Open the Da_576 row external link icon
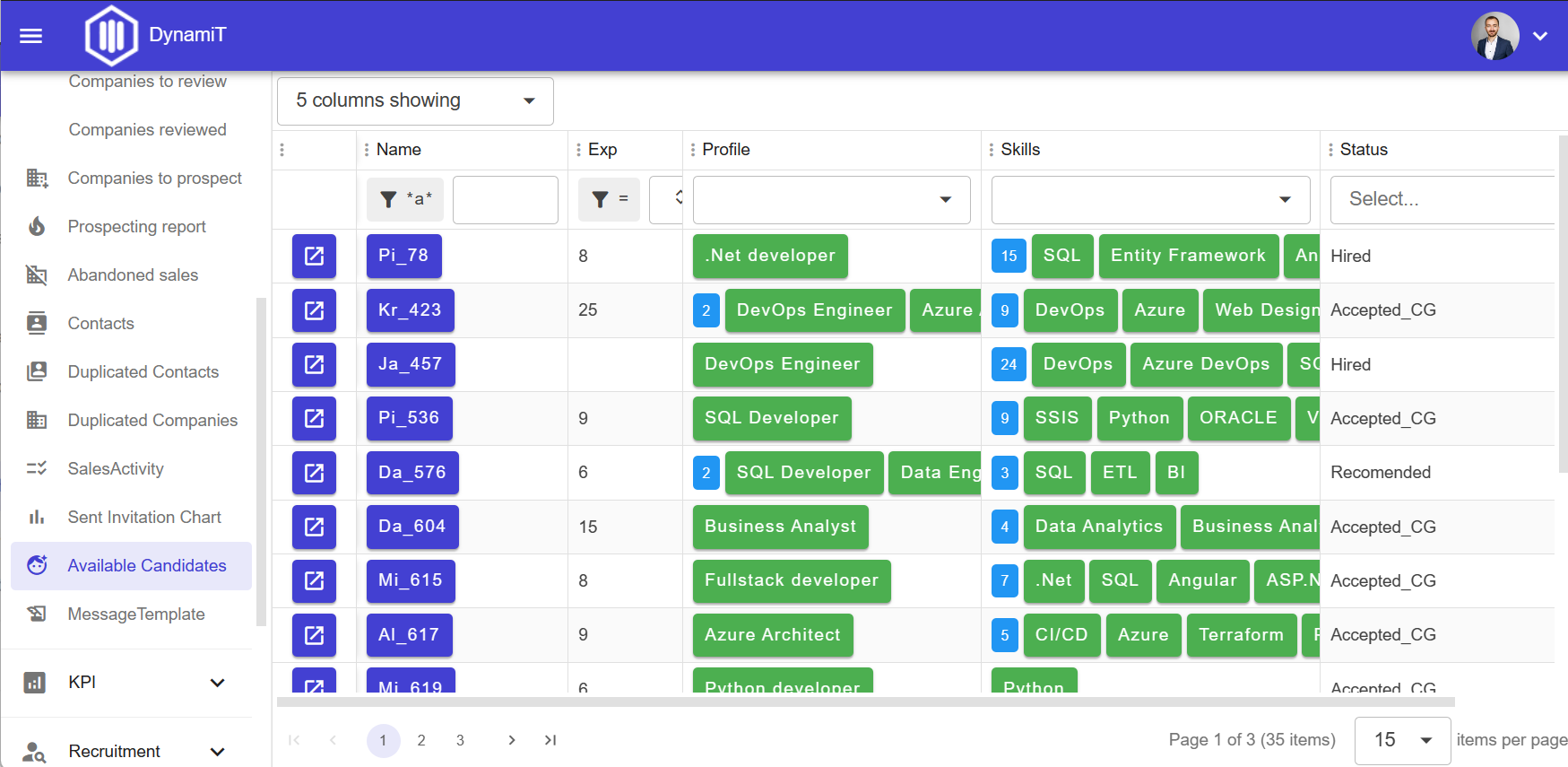Image resolution: width=1568 pixels, height=767 pixels. [x=314, y=473]
